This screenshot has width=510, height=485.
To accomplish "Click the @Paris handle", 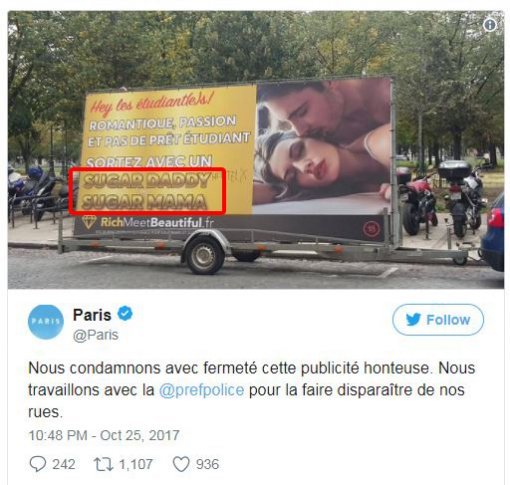I will 96,335.
